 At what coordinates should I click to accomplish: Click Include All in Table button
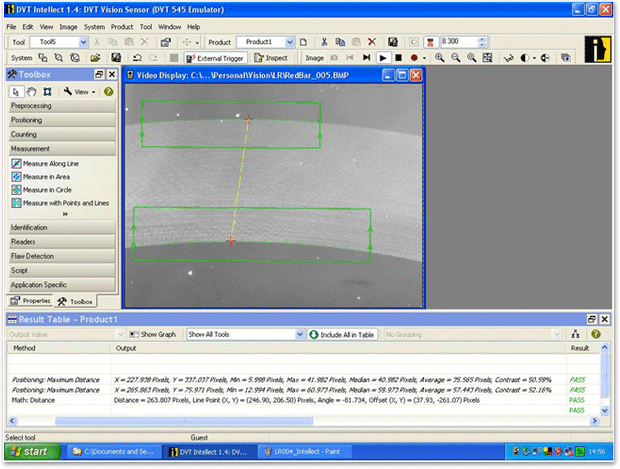tap(343, 334)
